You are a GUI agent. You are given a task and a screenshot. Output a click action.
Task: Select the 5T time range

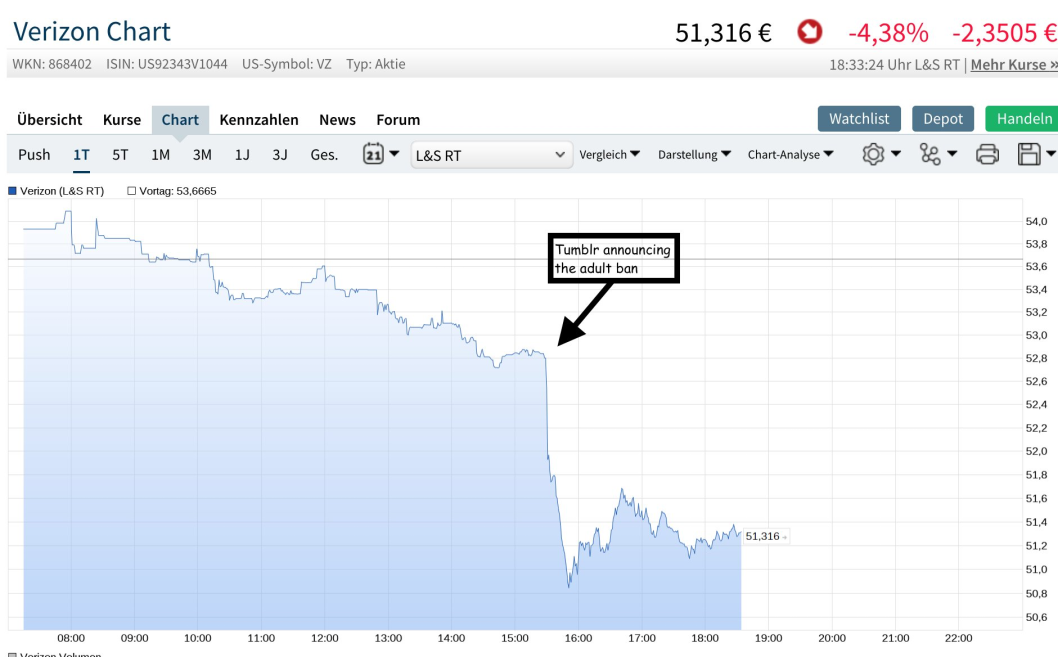120,154
